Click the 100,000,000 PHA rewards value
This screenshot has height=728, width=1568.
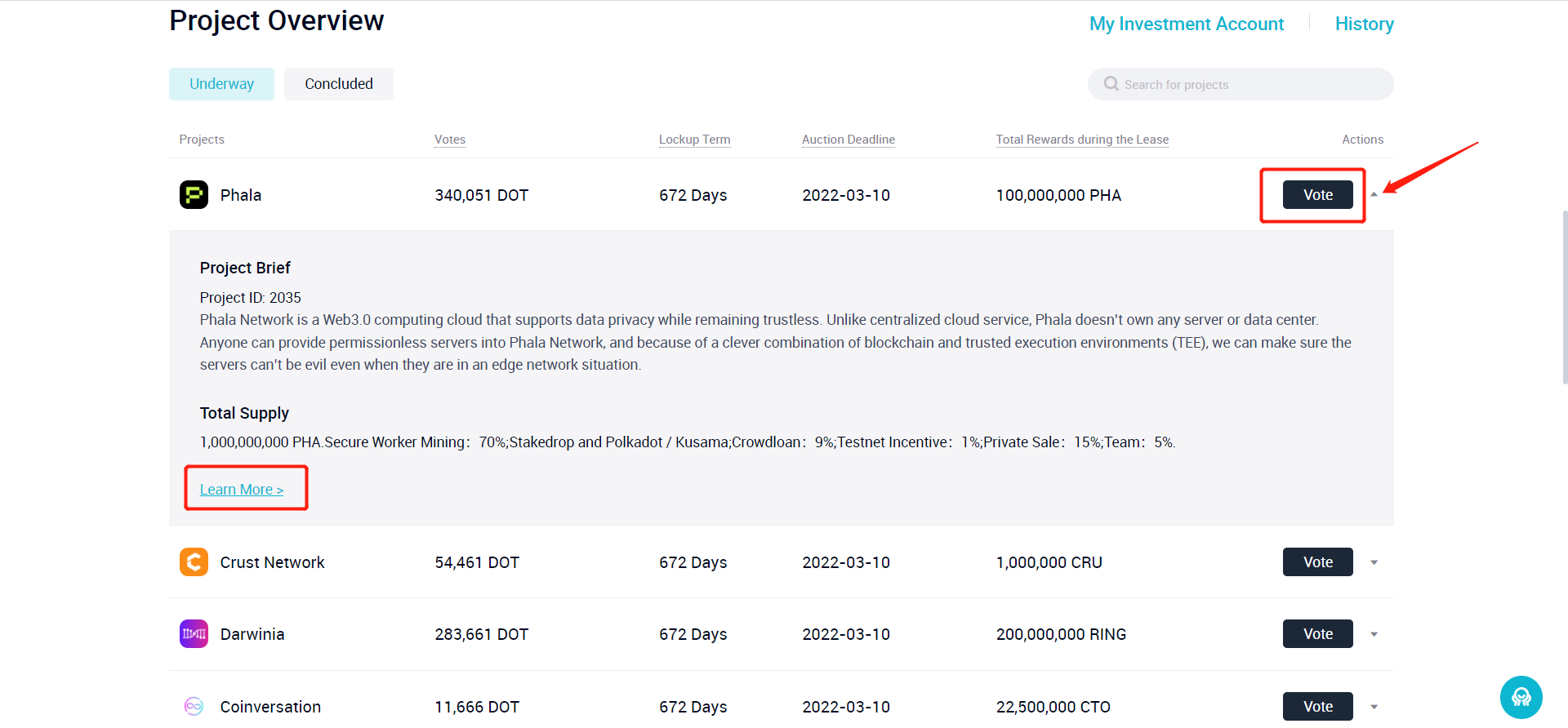click(1058, 195)
